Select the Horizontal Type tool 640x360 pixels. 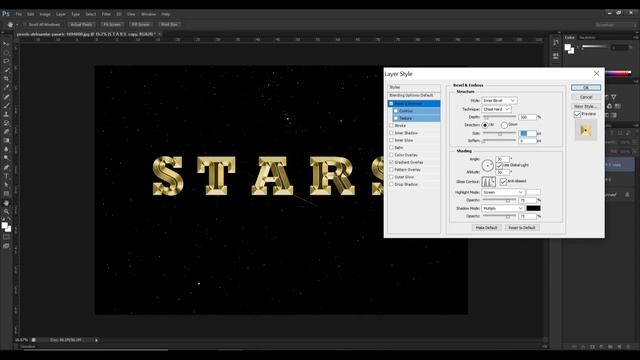6,176
